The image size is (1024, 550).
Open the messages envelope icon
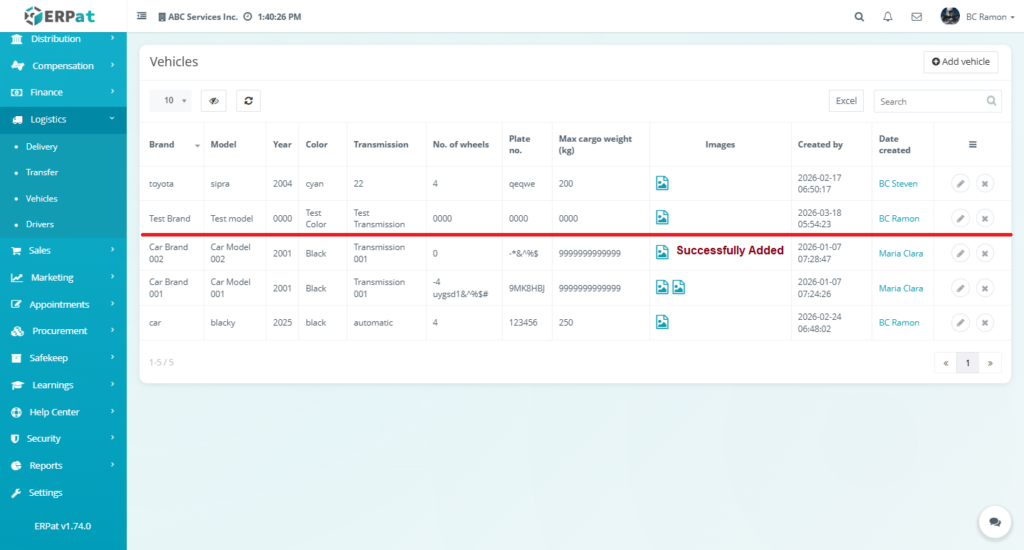pyautogui.click(x=916, y=17)
